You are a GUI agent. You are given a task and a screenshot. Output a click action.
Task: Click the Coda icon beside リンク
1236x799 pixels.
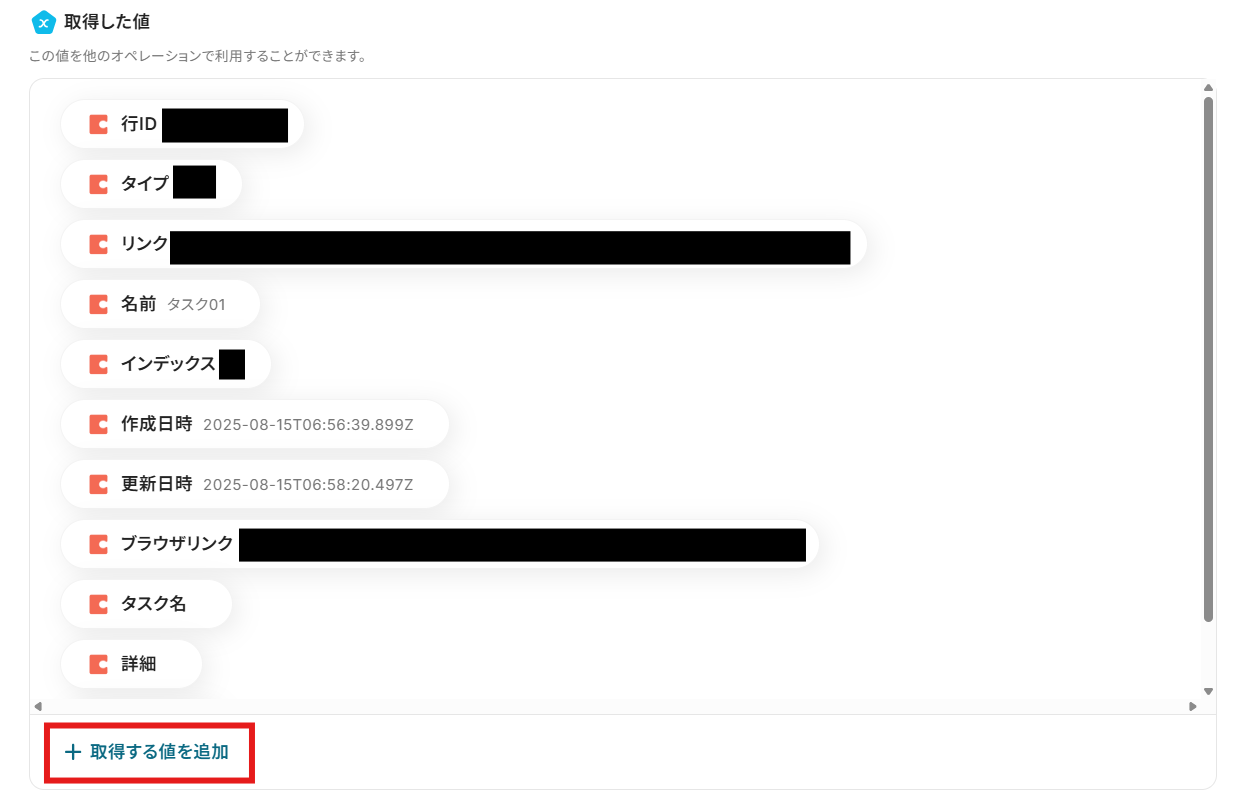click(98, 244)
